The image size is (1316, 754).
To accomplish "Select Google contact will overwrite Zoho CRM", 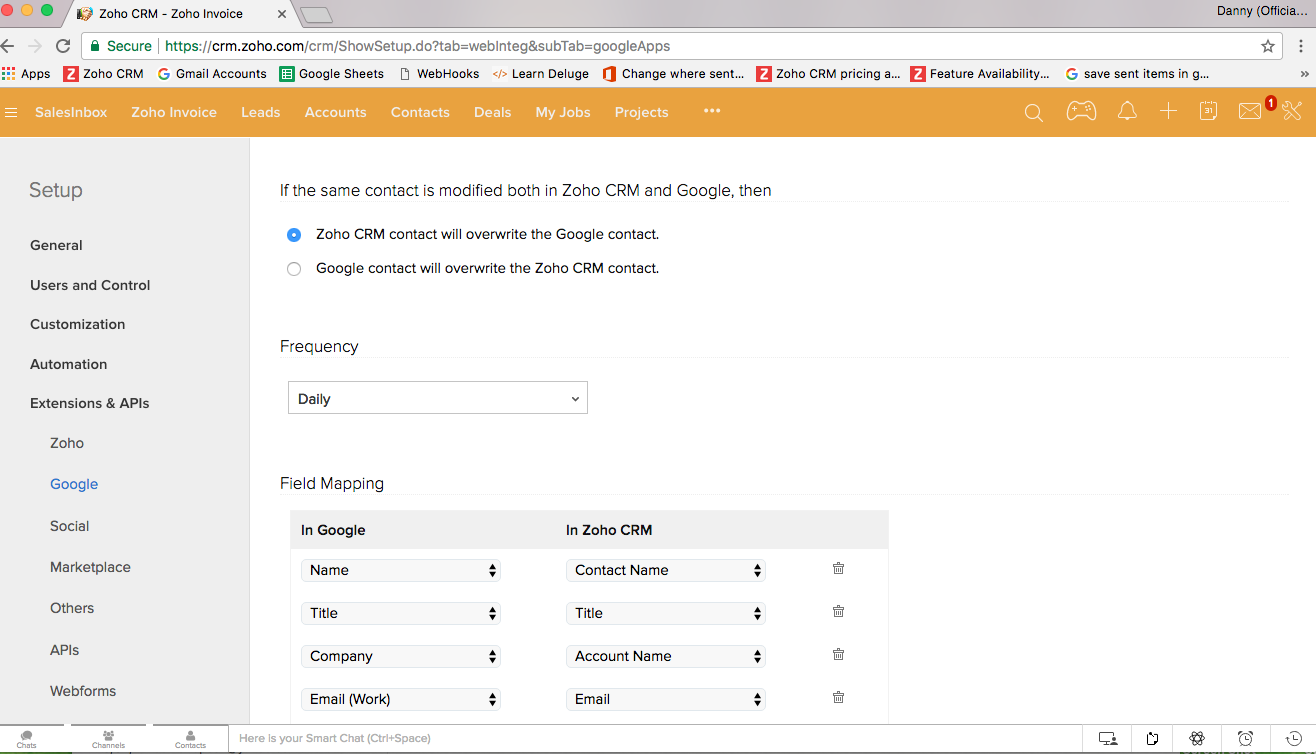I will (293, 269).
